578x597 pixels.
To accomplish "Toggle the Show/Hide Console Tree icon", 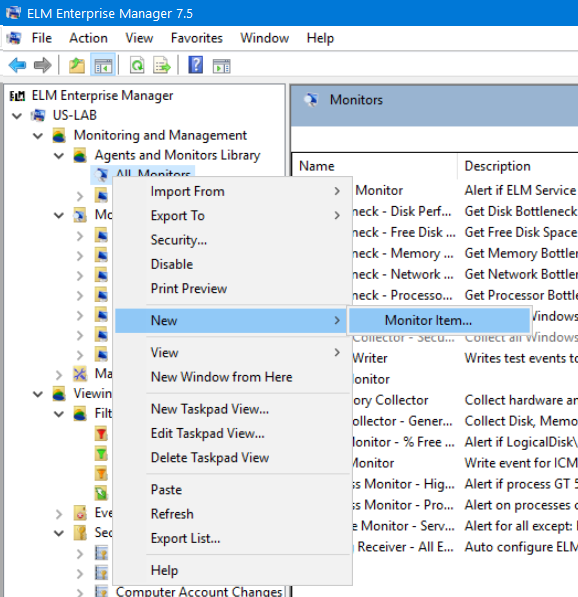I will tap(103, 65).
